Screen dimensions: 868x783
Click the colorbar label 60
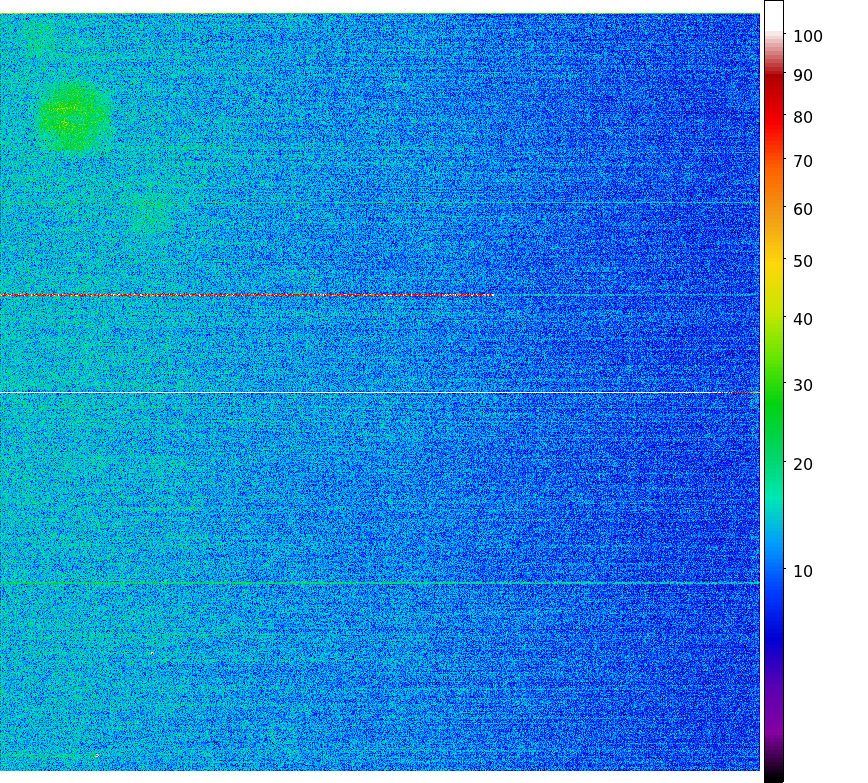click(x=803, y=210)
